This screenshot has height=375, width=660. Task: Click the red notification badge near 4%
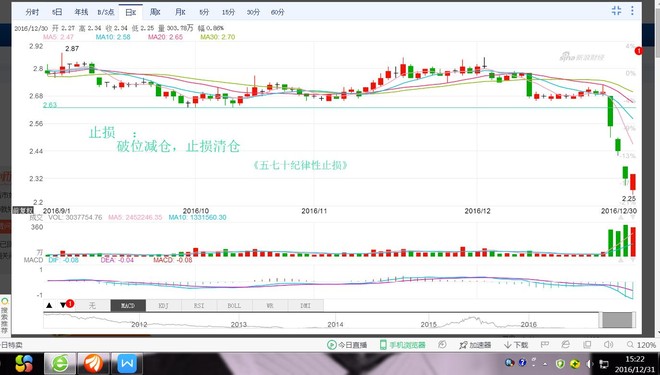pos(639,51)
